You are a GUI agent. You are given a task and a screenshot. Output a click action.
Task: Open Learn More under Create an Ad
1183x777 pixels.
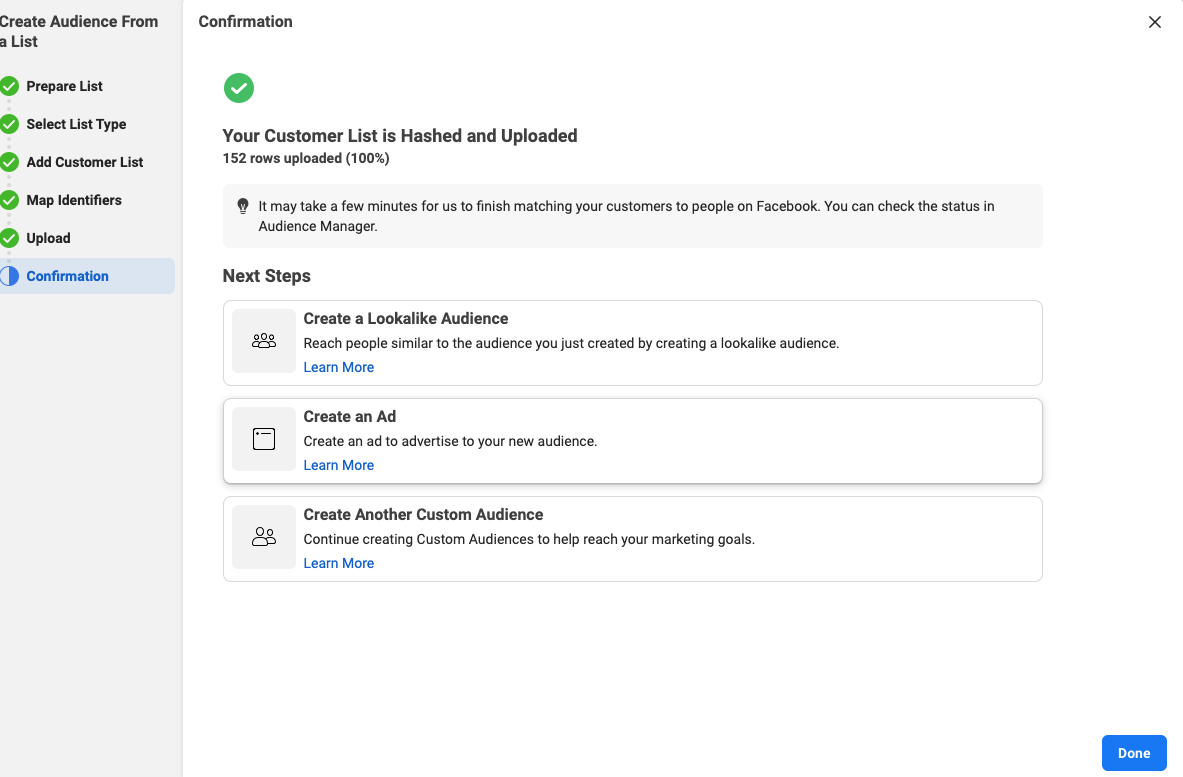(x=339, y=465)
